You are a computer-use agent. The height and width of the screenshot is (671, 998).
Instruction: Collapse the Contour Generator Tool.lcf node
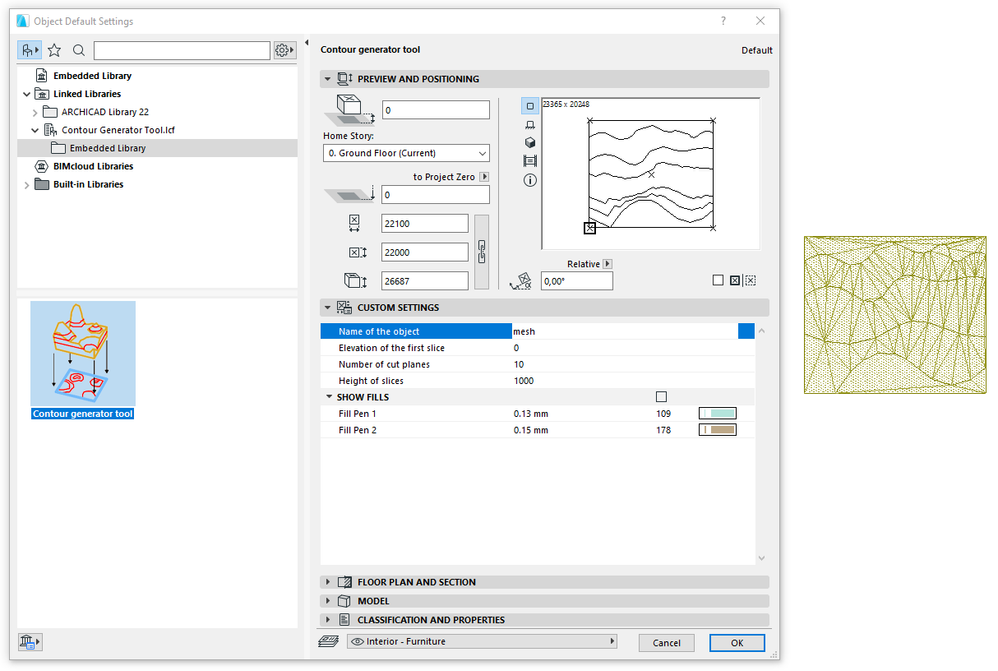point(35,131)
